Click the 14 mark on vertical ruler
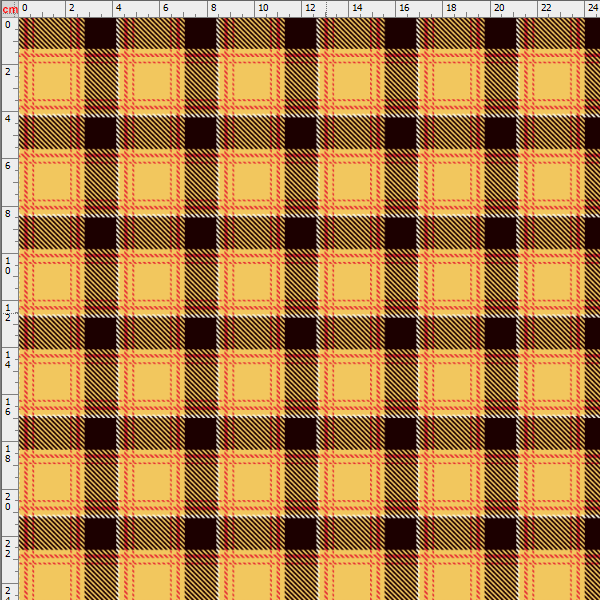The height and width of the screenshot is (600, 600). pos(8,360)
